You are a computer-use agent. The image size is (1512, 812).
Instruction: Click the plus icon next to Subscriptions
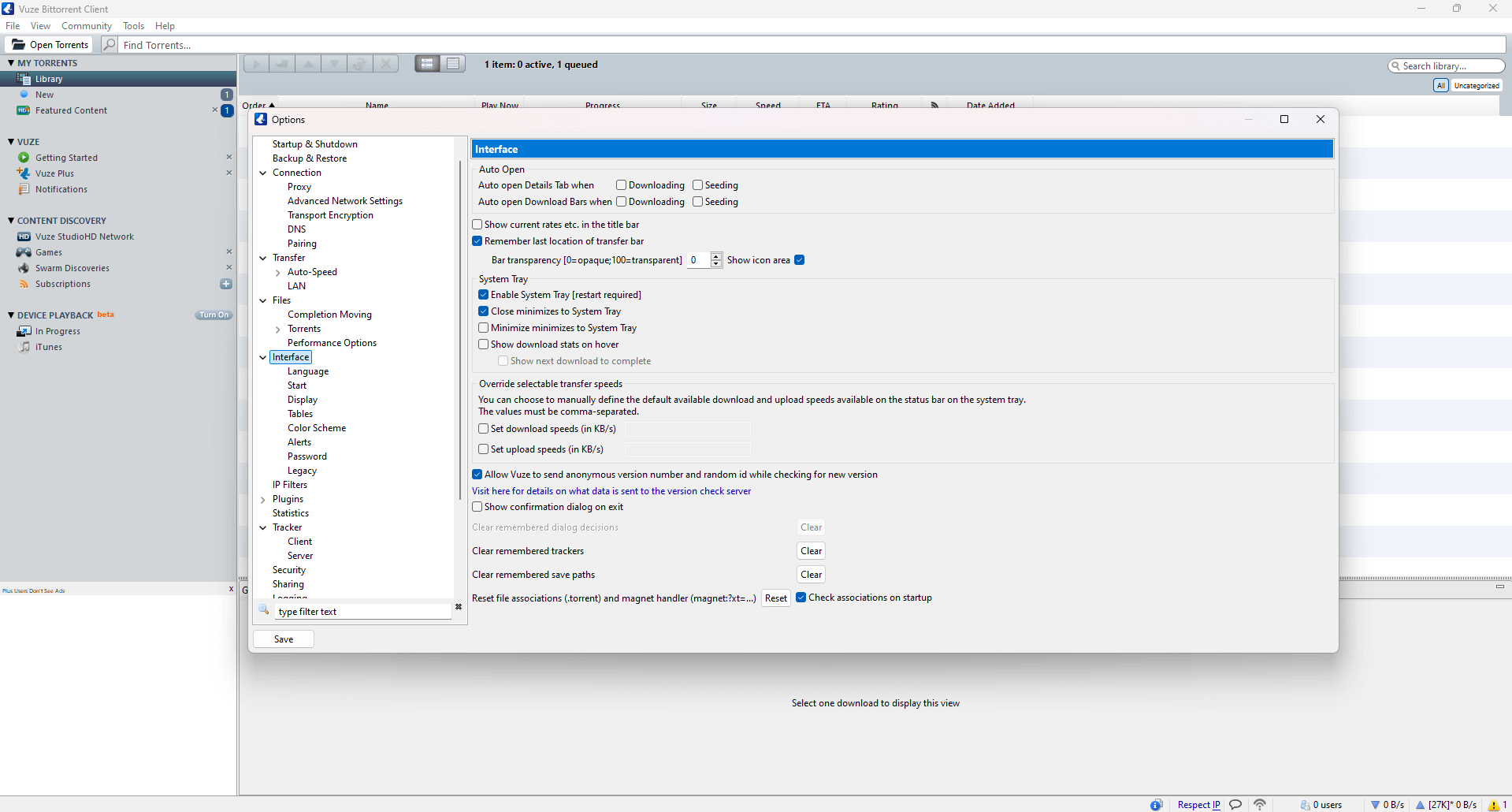(226, 284)
